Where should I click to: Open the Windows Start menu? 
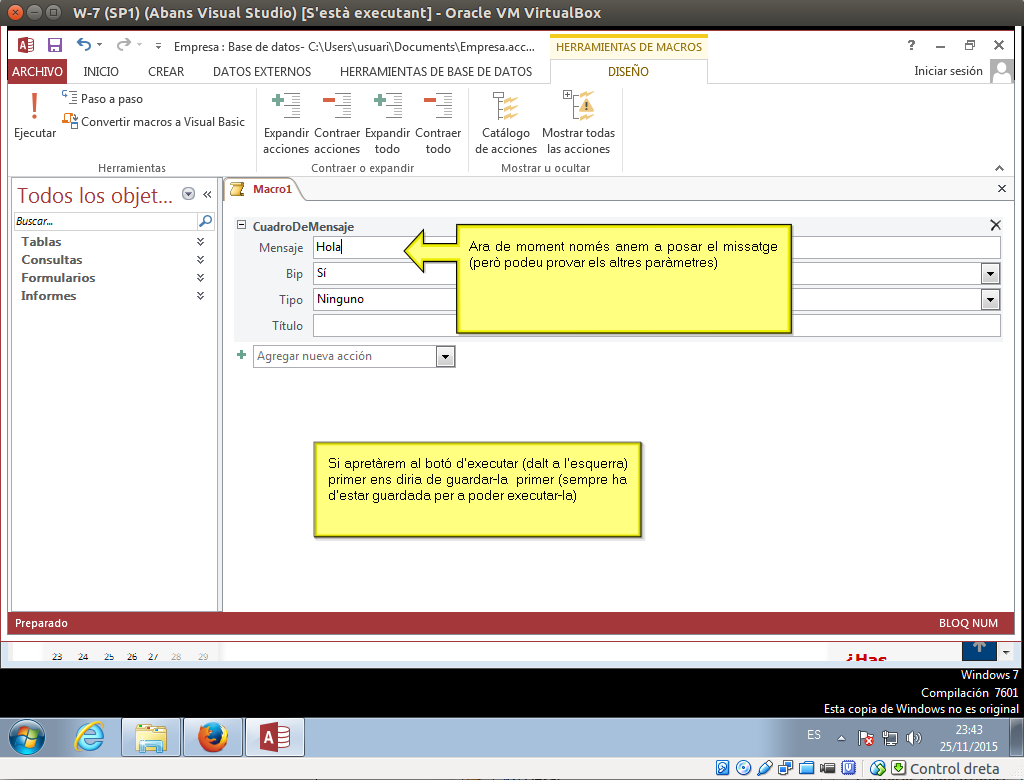click(x=27, y=738)
